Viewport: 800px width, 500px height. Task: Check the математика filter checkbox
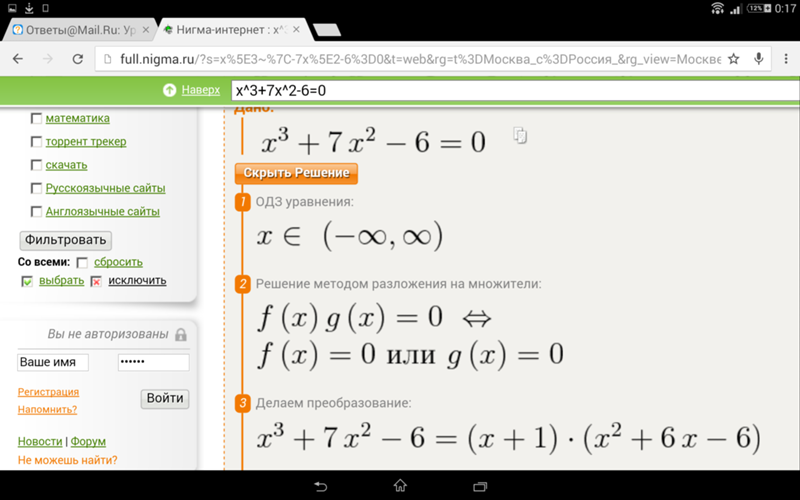36,118
